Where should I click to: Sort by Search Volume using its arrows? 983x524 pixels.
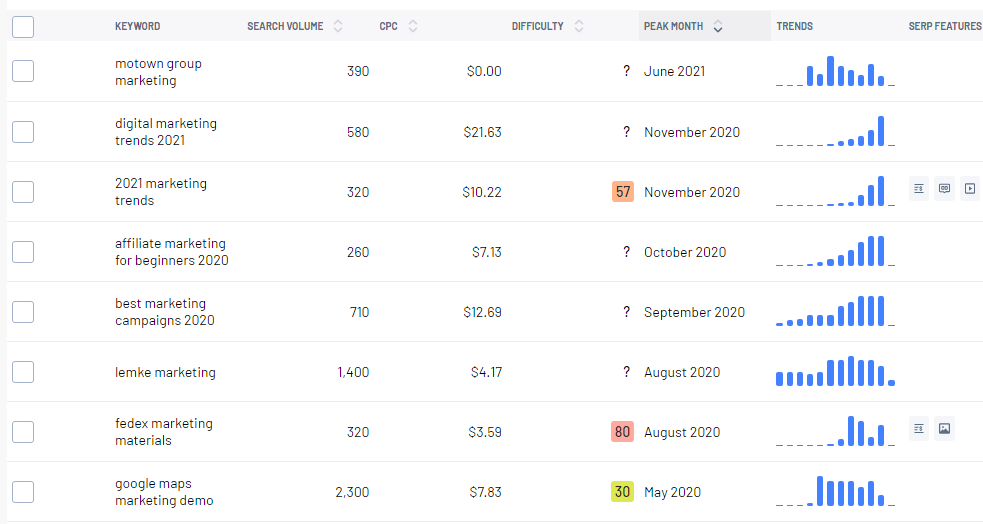[338, 26]
